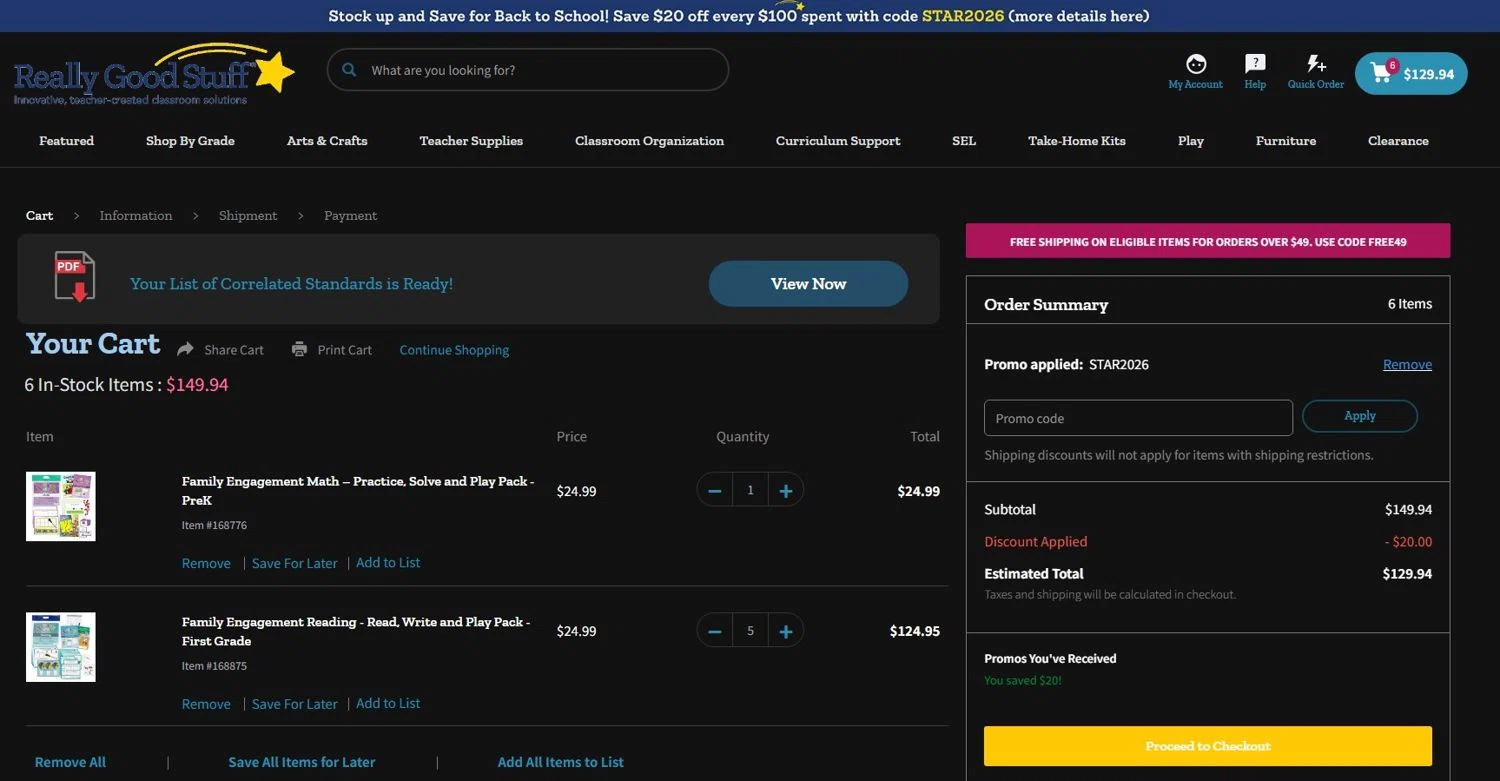Open Furniture menu

(x=1286, y=141)
